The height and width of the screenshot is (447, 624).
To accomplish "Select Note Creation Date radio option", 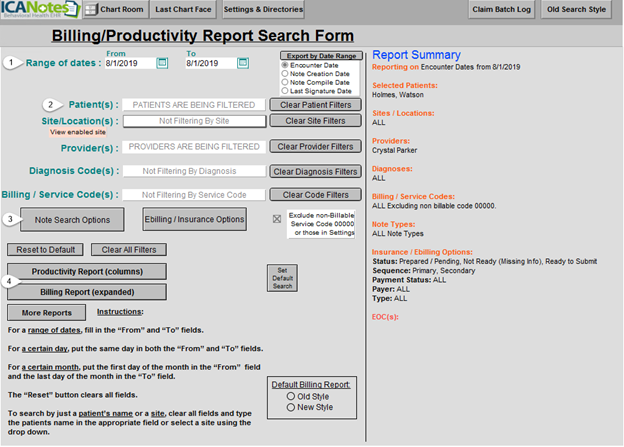I will click(286, 73).
